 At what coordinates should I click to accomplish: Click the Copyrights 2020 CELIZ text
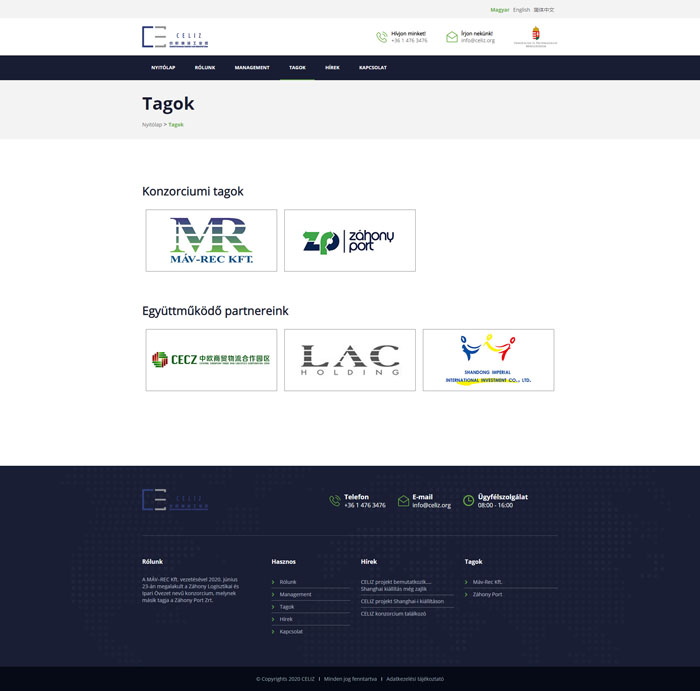[285, 679]
